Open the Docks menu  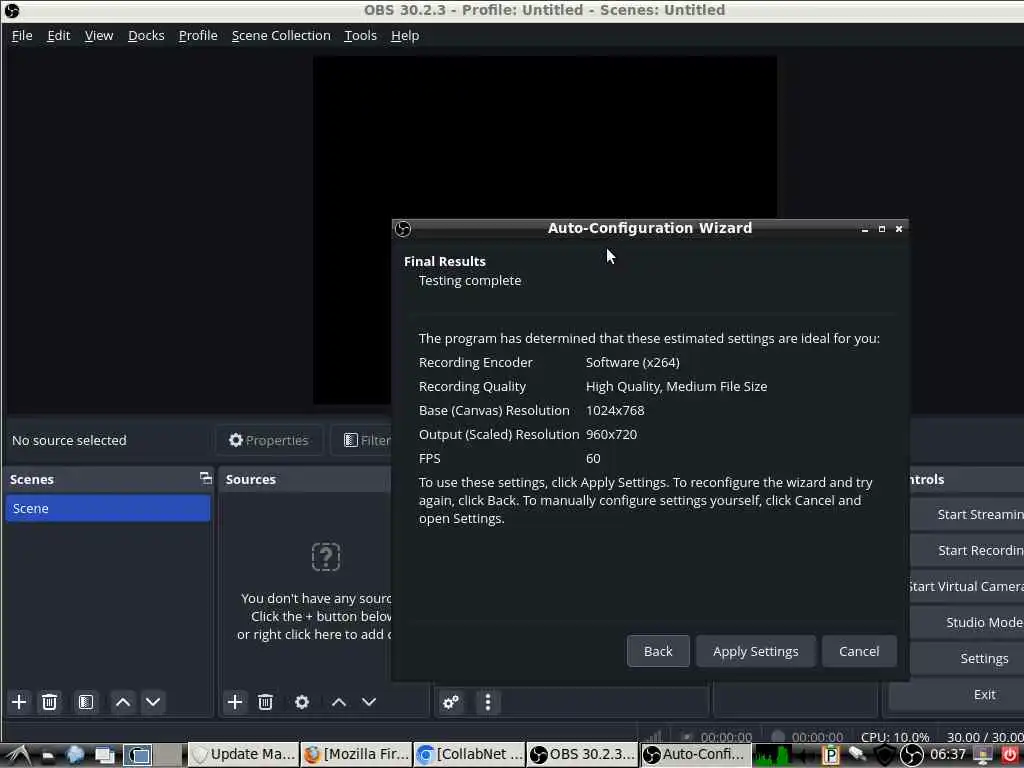[146, 36]
